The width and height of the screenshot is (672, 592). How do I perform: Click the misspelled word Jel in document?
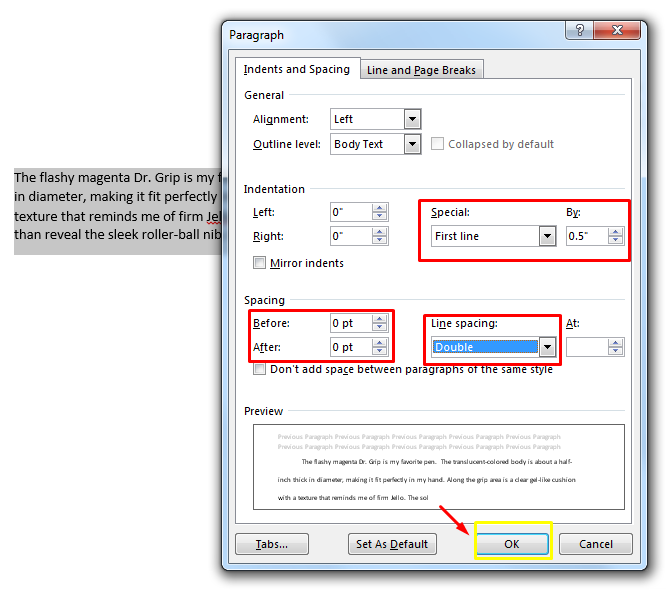[x=214, y=216]
